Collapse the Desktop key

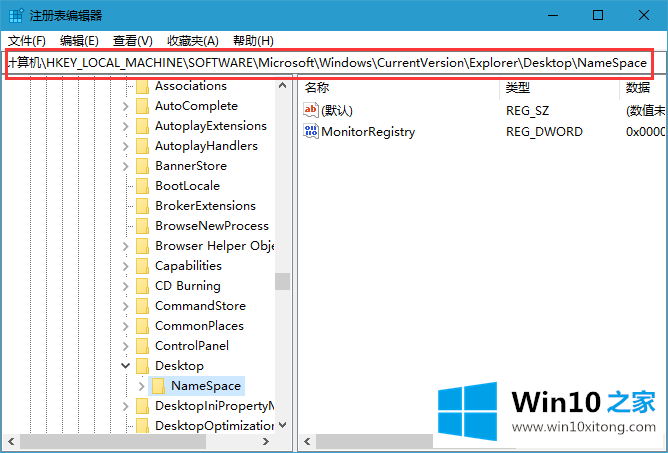coord(126,366)
